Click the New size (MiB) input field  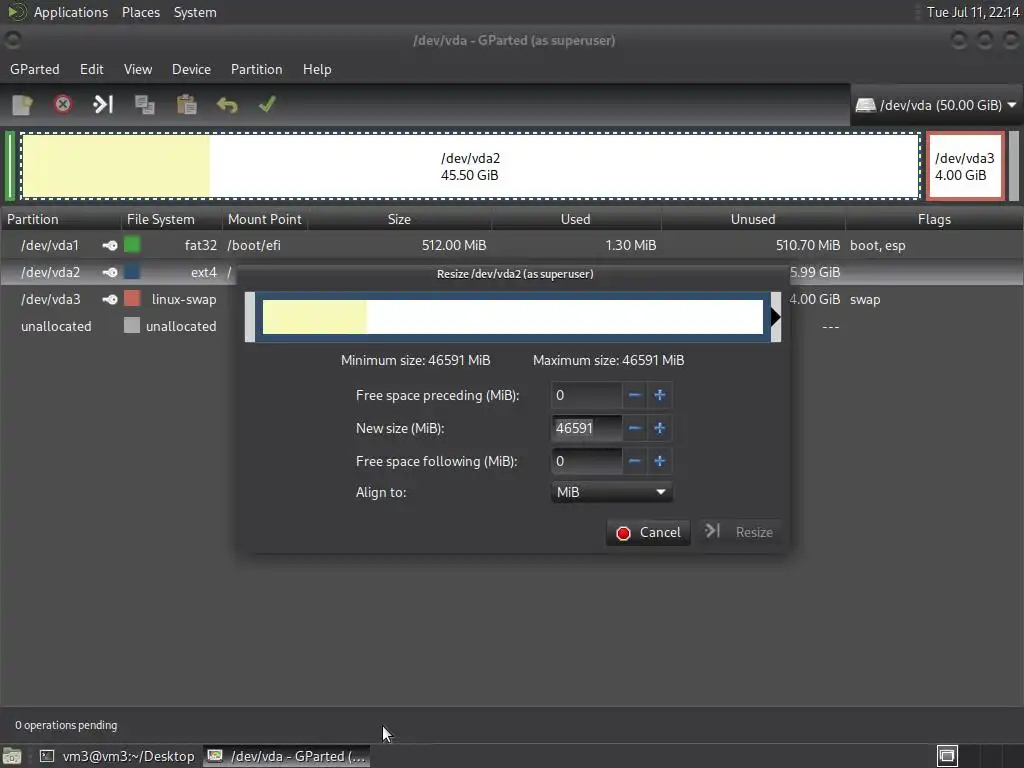coord(586,428)
